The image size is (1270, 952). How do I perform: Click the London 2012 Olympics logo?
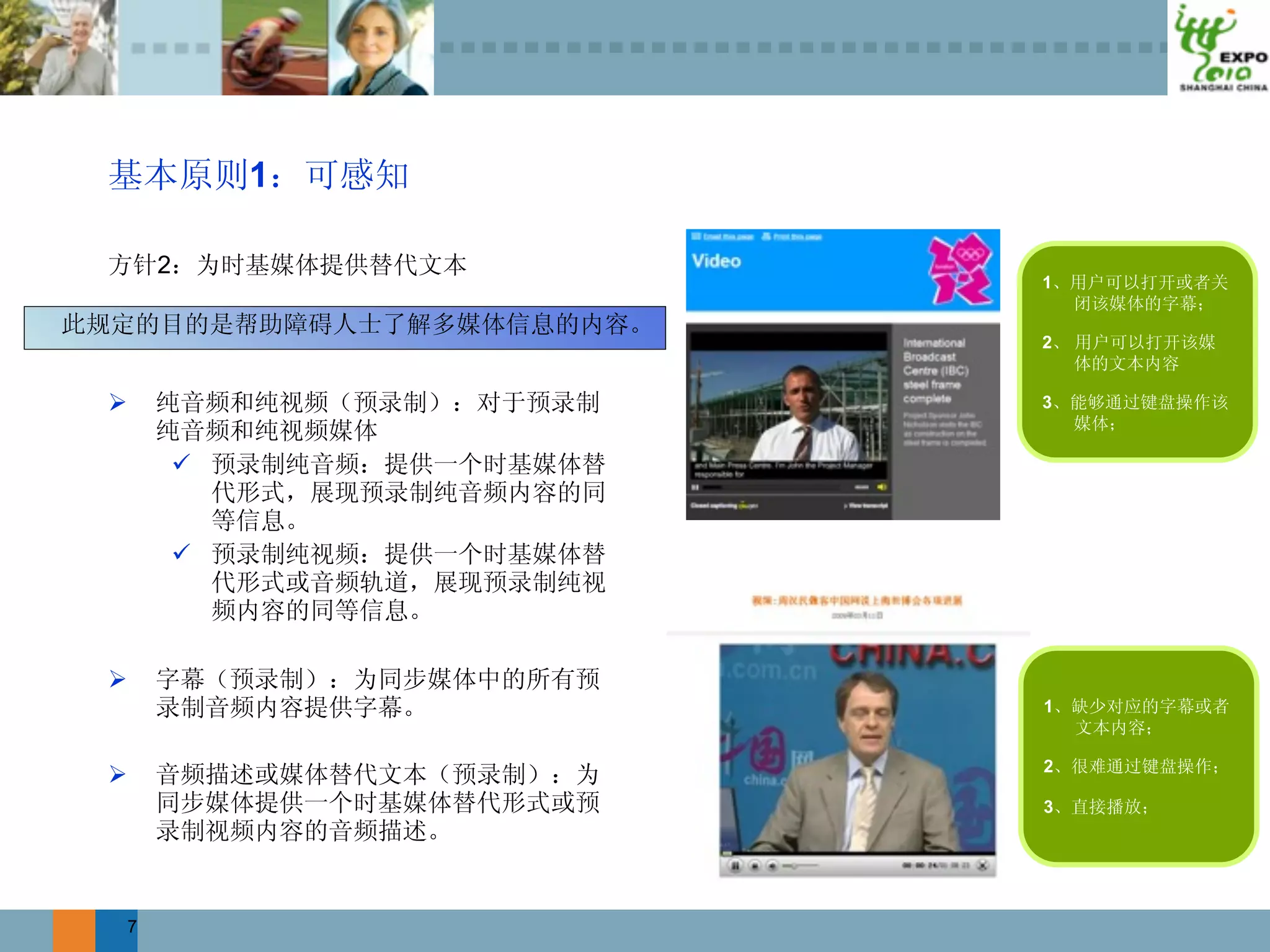960,269
